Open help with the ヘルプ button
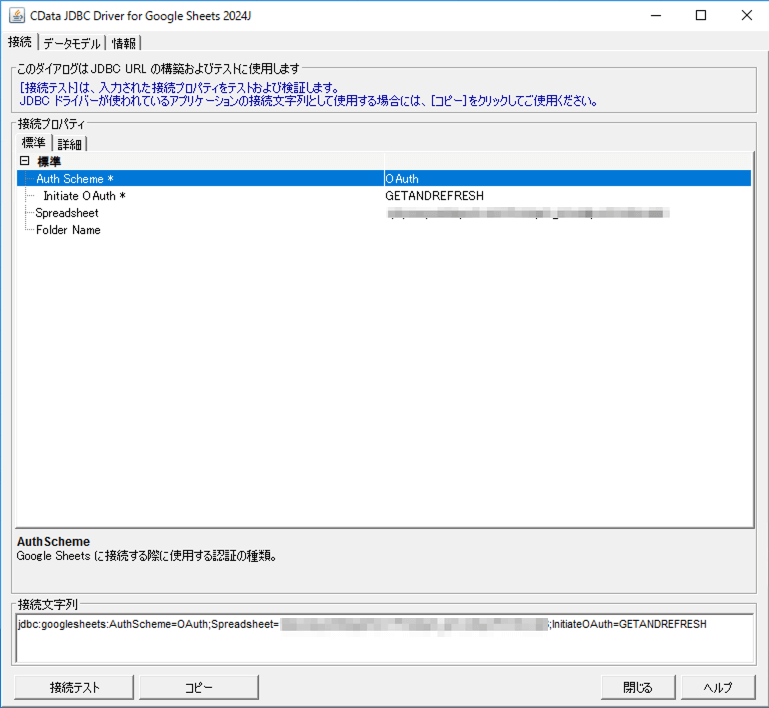This screenshot has height=708, width=769. pyautogui.click(x=718, y=687)
